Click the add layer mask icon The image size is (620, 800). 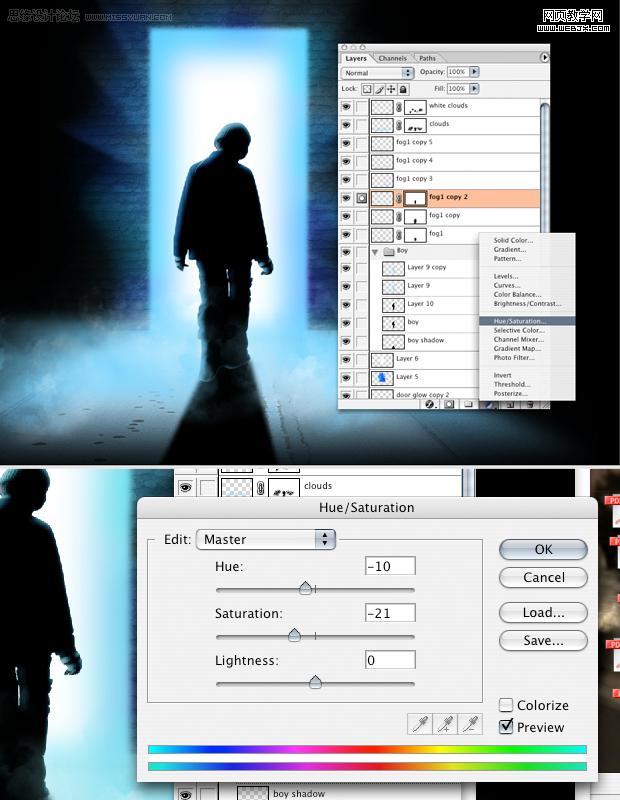pyautogui.click(x=450, y=404)
